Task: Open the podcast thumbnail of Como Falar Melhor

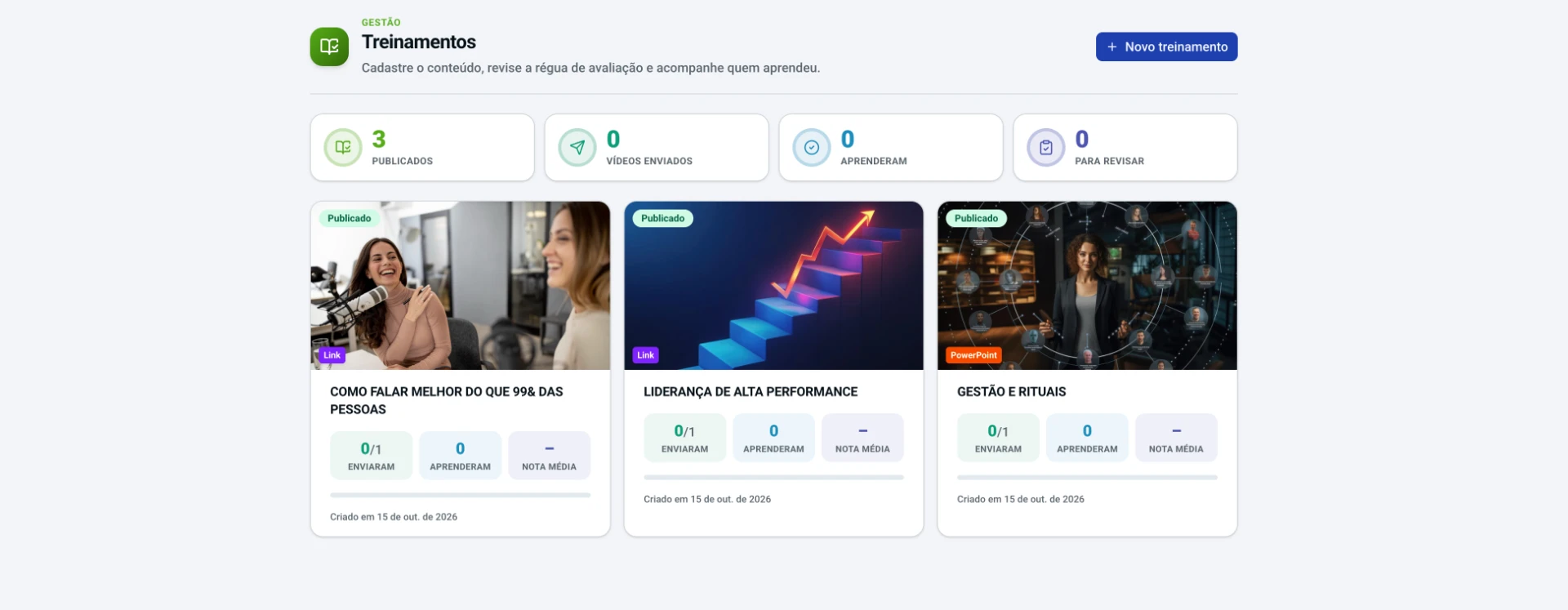Action: pyautogui.click(x=461, y=286)
